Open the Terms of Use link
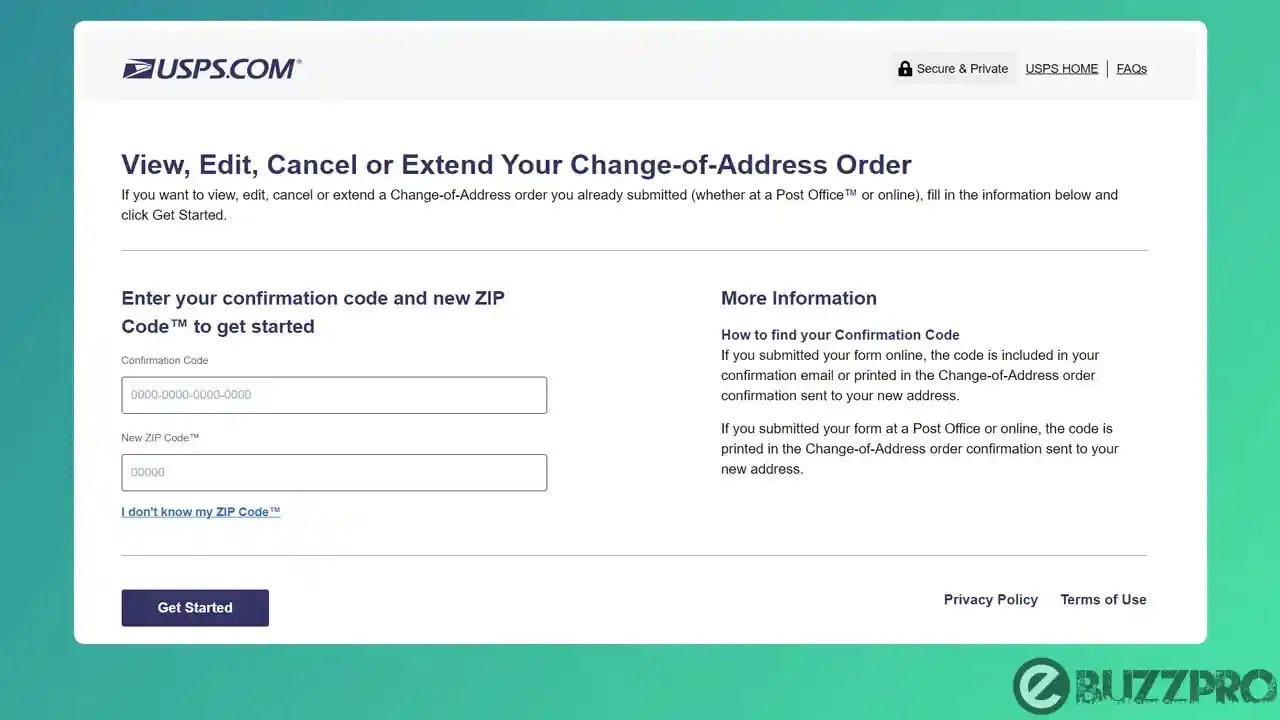The image size is (1280, 720). tap(1103, 599)
